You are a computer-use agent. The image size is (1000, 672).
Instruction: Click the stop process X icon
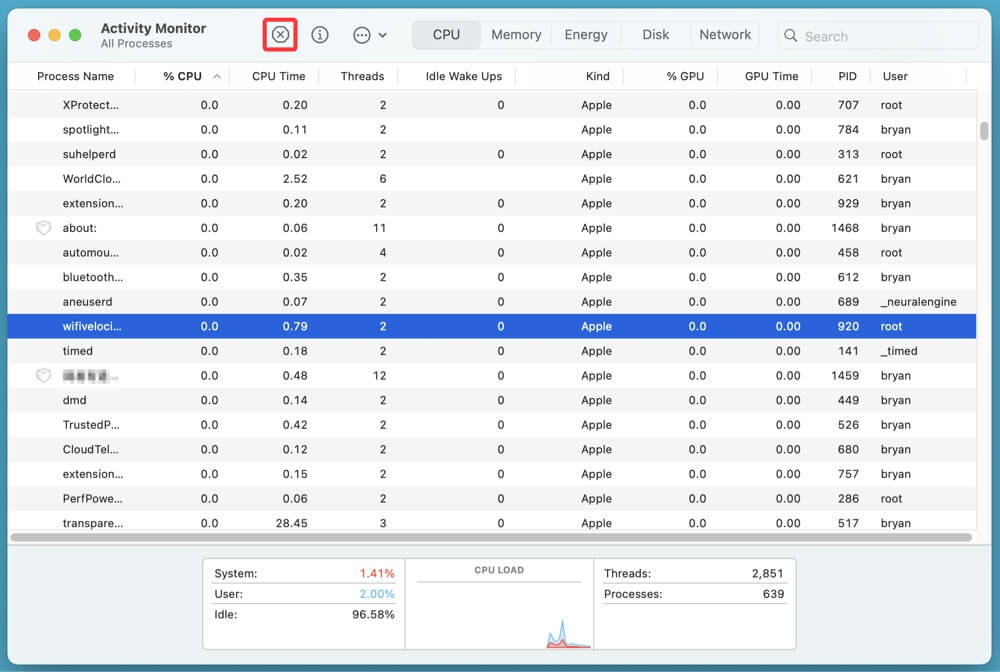(280, 35)
